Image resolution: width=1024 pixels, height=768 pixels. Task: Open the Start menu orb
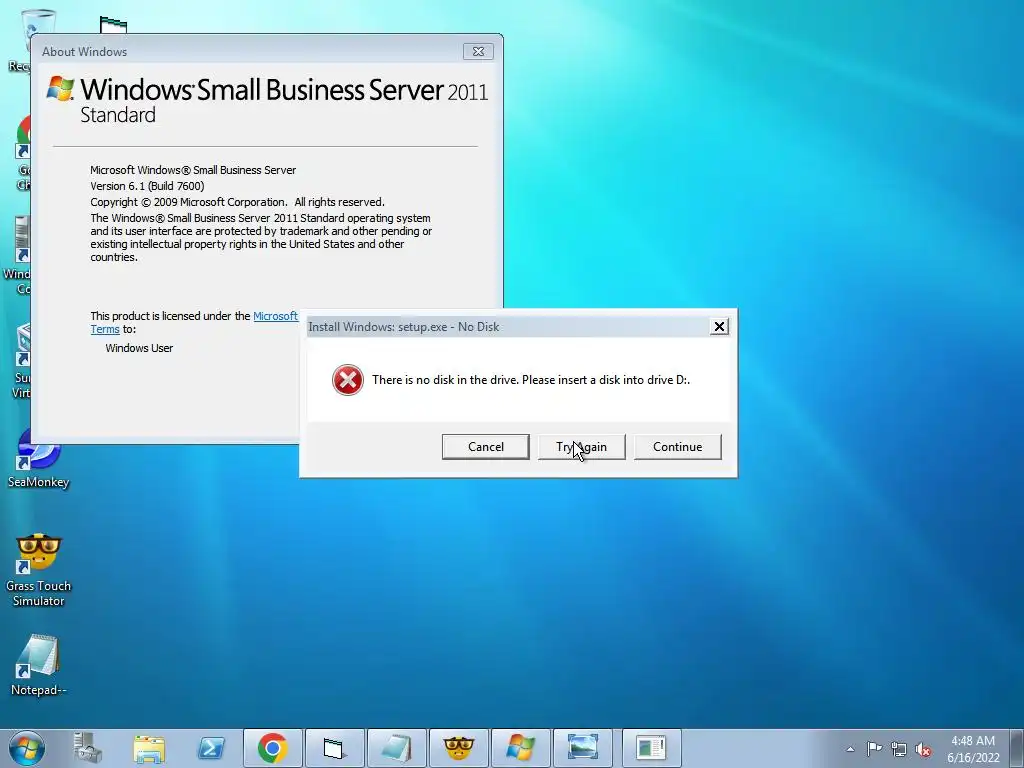pyautogui.click(x=27, y=748)
